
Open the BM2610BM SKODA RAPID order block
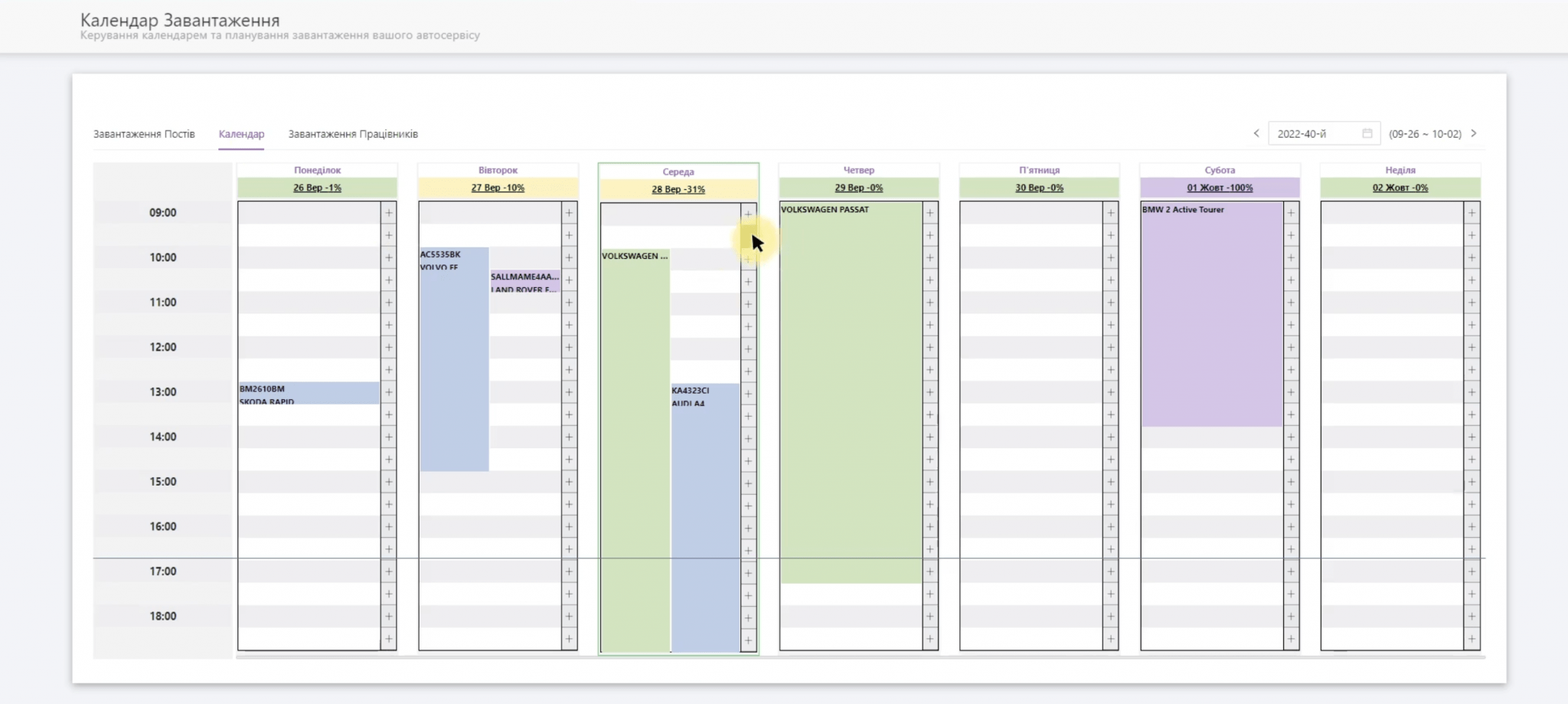click(309, 393)
